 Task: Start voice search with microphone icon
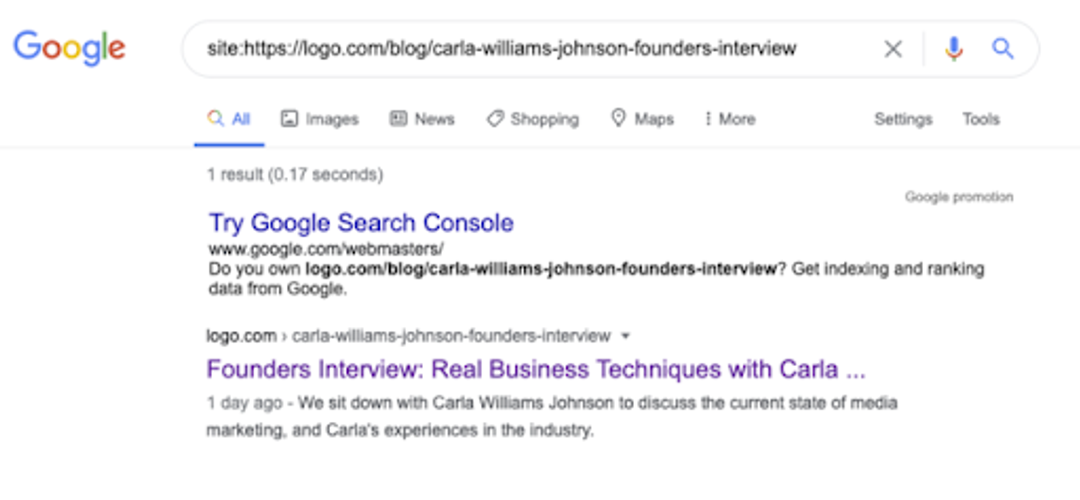tap(953, 49)
